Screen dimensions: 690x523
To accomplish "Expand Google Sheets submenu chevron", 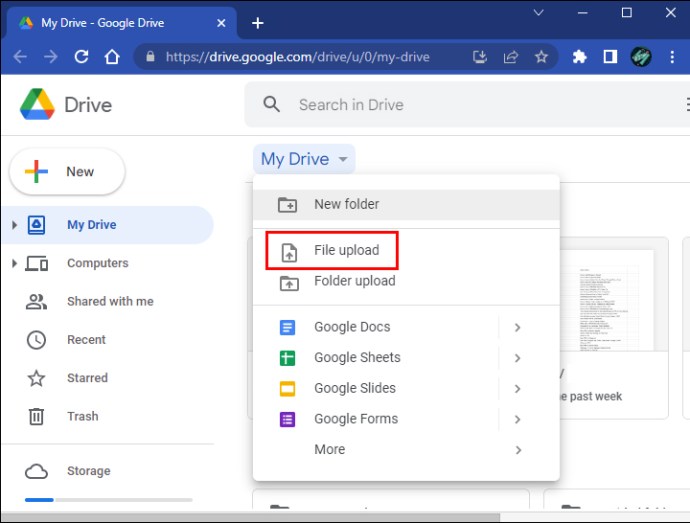I will coord(517,358).
